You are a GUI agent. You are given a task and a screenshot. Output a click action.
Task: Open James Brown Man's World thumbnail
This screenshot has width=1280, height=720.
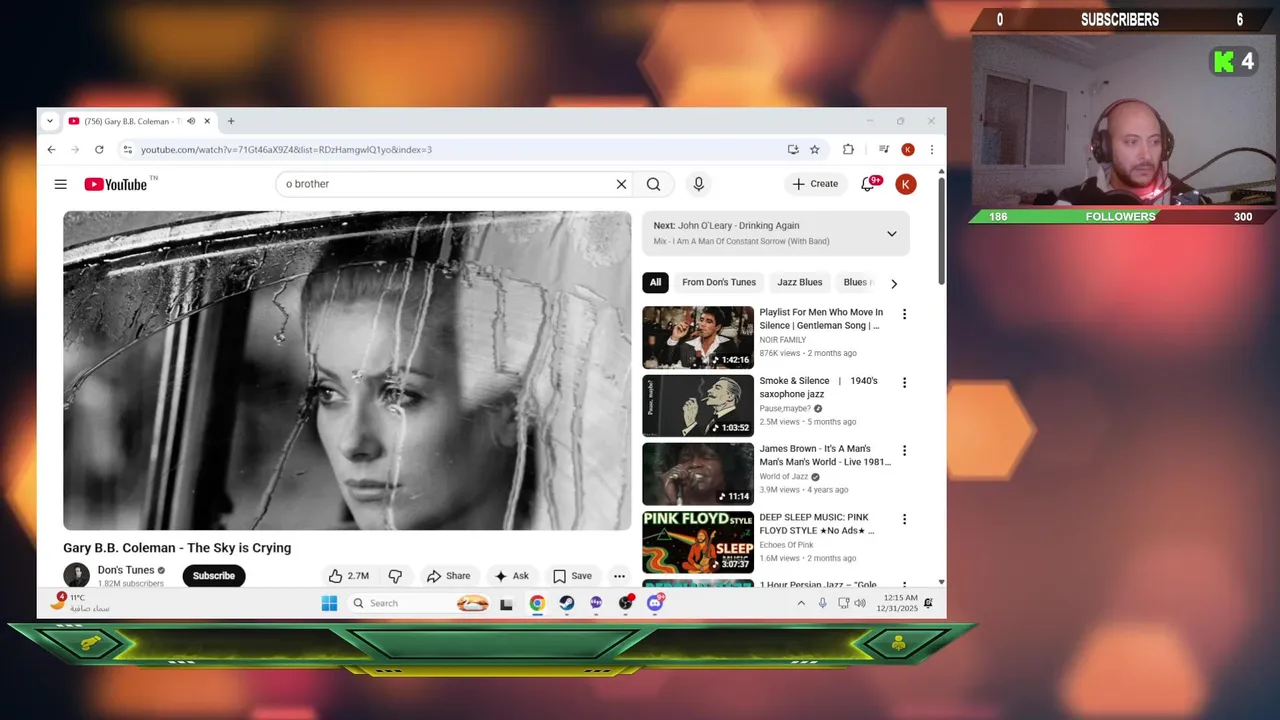click(x=698, y=474)
